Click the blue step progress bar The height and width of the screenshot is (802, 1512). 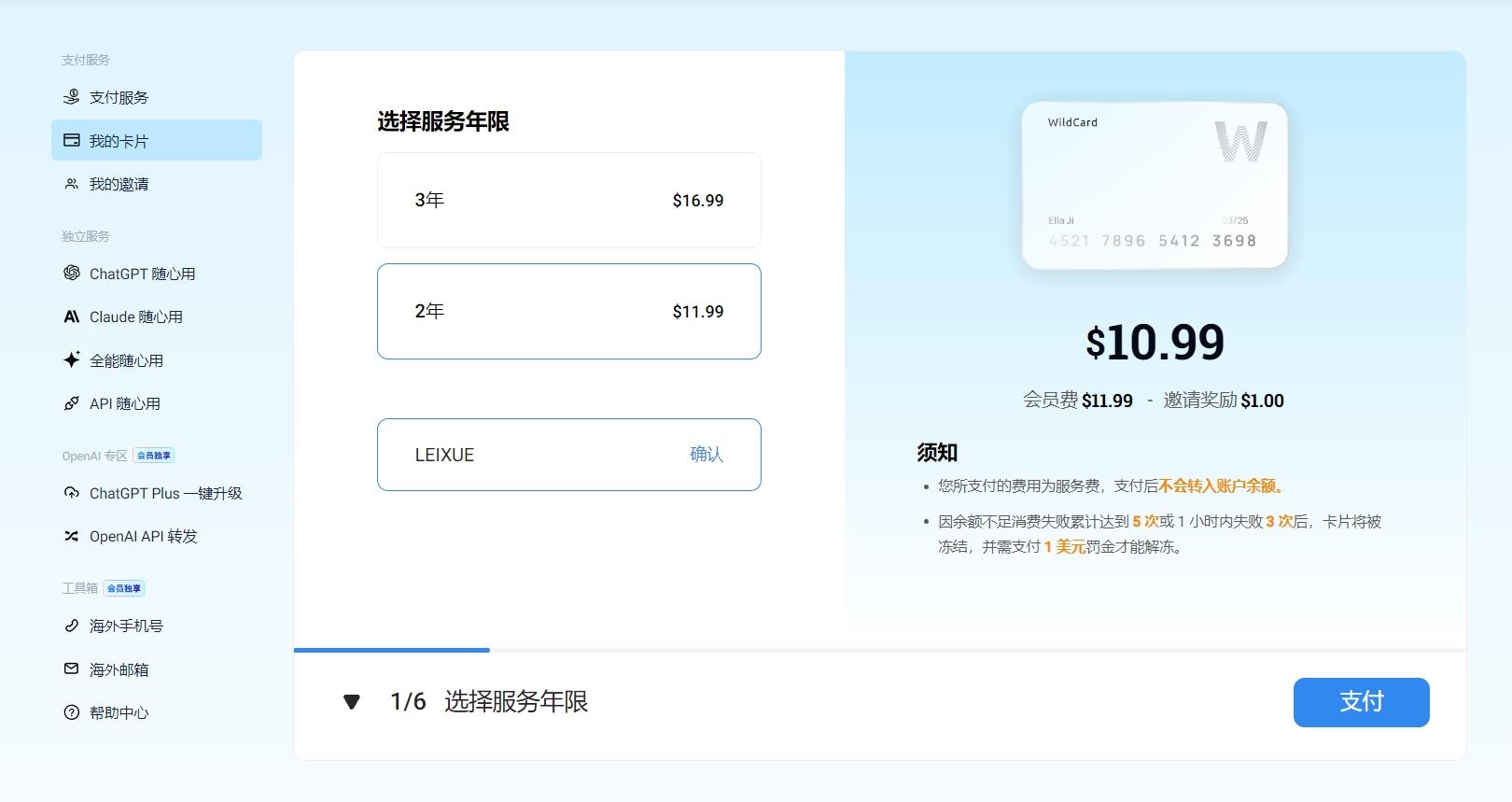[x=392, y=650]
